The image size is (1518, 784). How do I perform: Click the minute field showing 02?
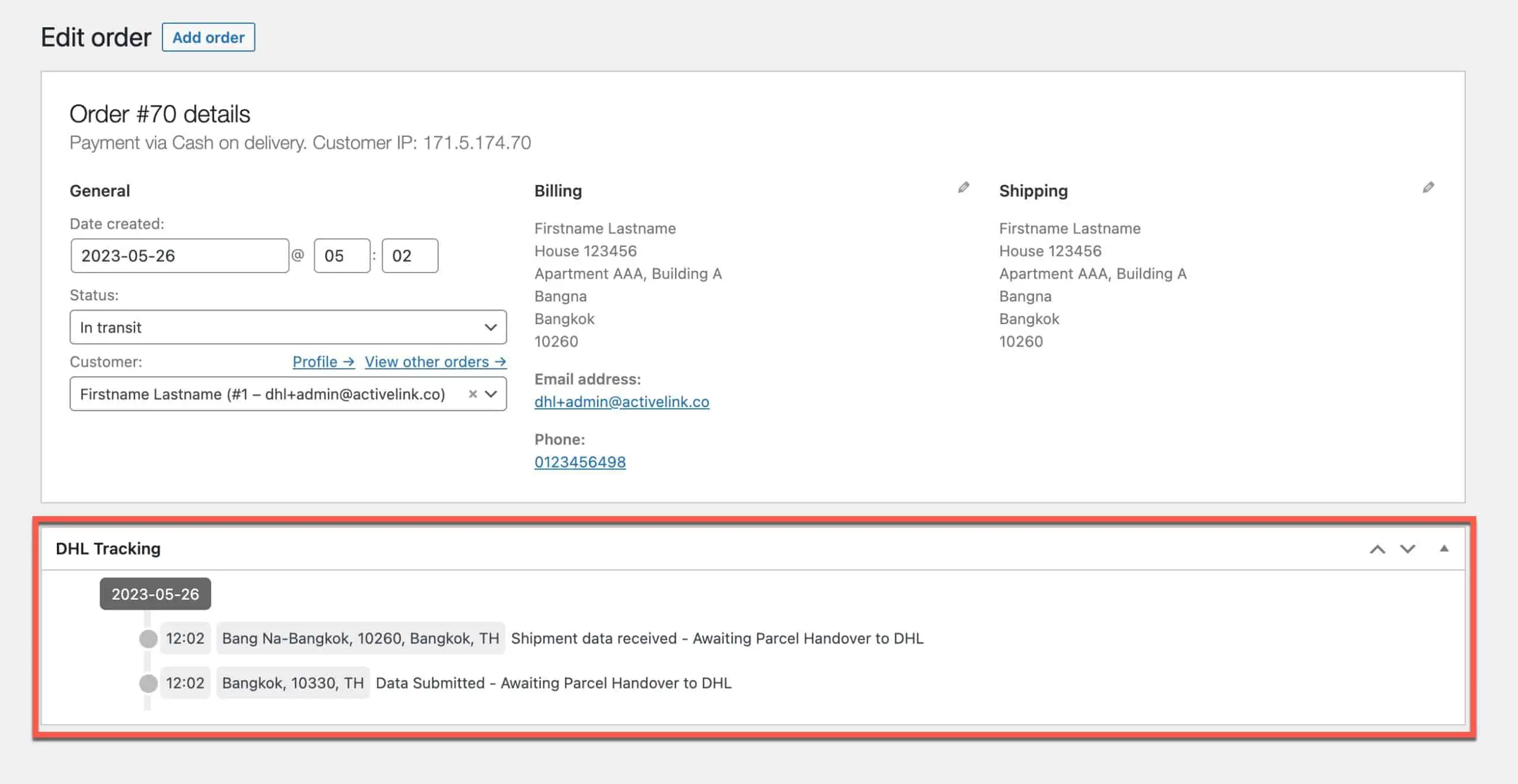point(410,256)
